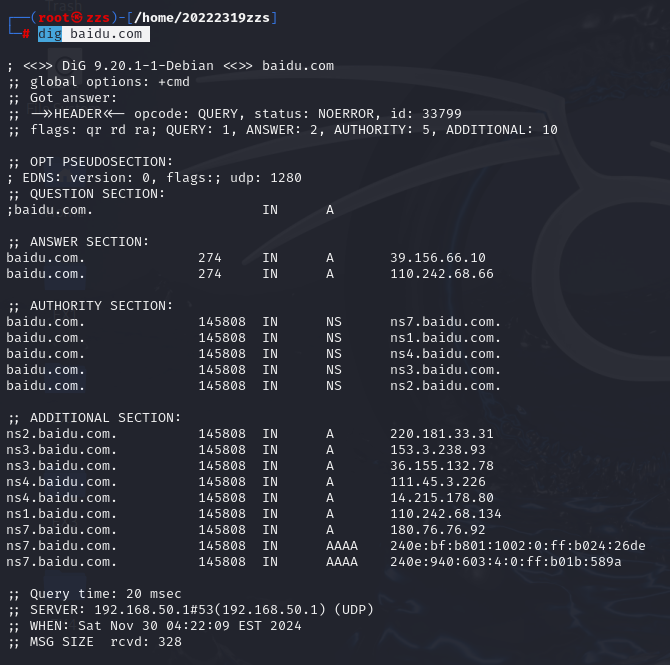Click the ns1.baidu.com. authority entry
The height and width of the screenshot is (665, 670).
pyautogui.click(x=445, y=338)
